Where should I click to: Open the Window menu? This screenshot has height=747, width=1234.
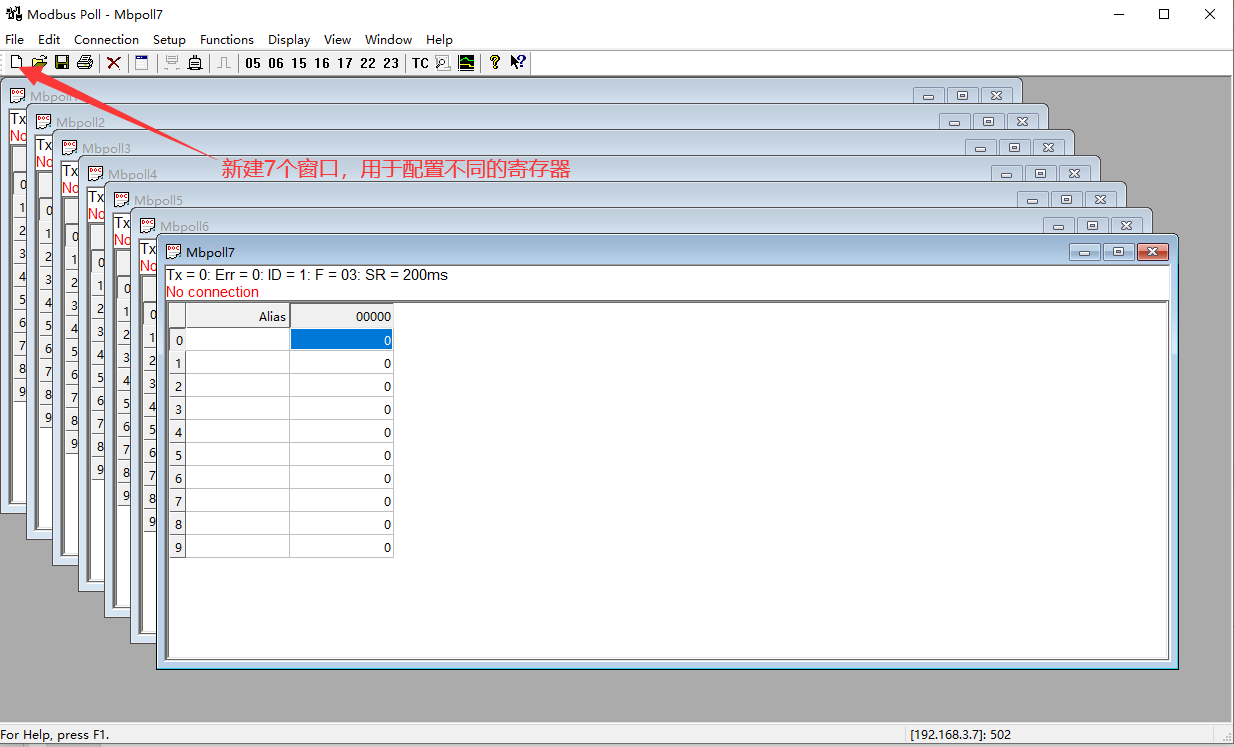coord(388,40)
